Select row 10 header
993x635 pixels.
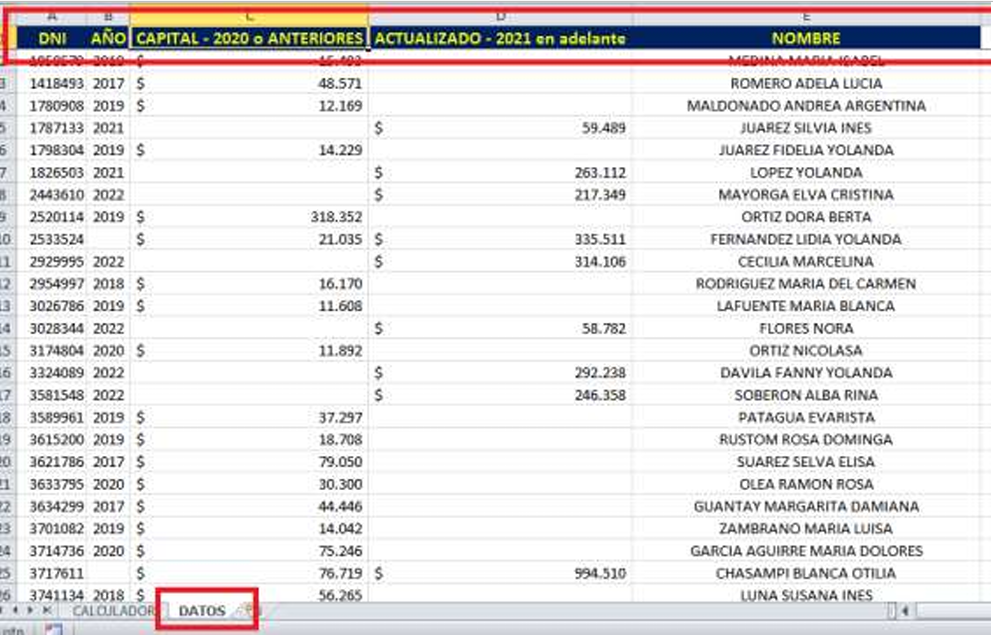point(7,239)
